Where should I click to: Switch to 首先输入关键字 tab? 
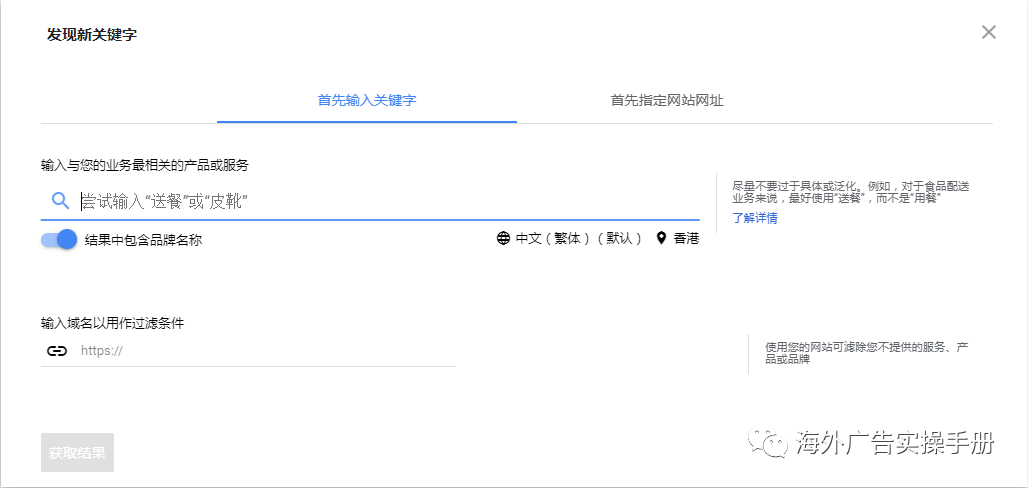point(367,101)
